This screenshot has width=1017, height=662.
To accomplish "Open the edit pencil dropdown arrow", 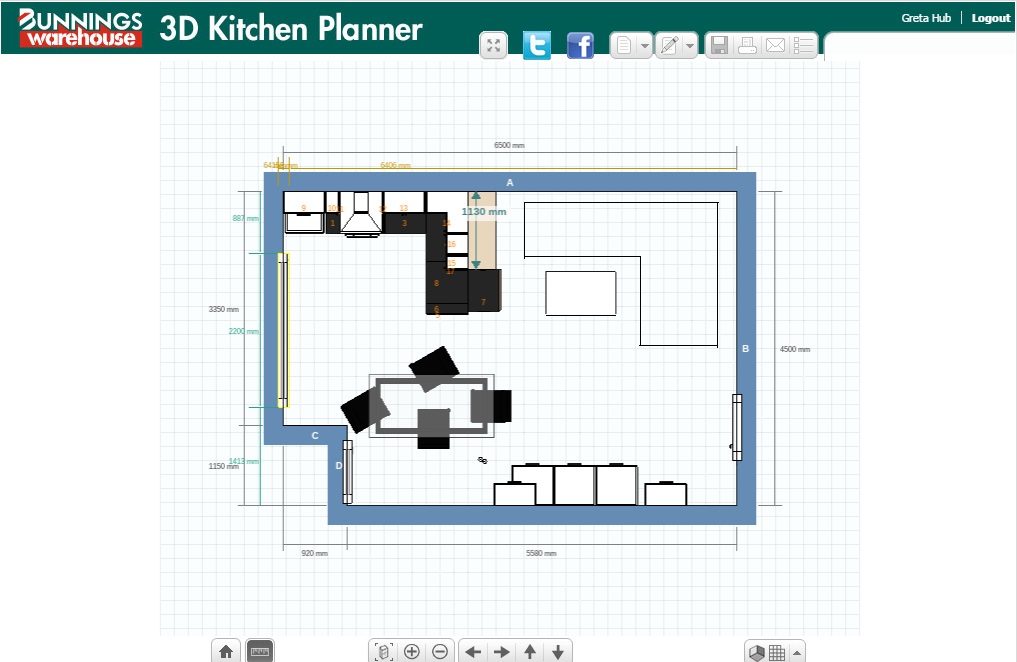I will pyautogui.click(x=690, y=46).
